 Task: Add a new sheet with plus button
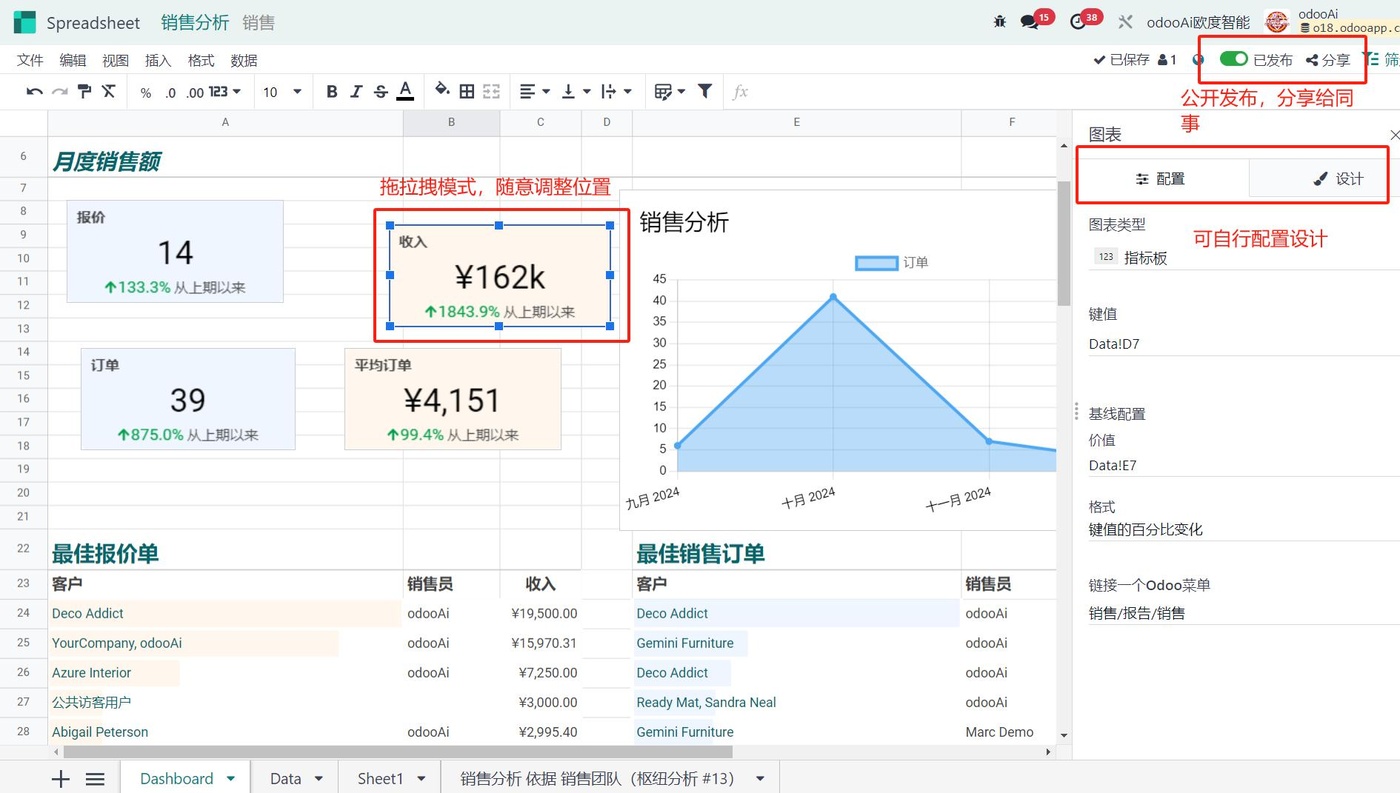tap(61, 778)
